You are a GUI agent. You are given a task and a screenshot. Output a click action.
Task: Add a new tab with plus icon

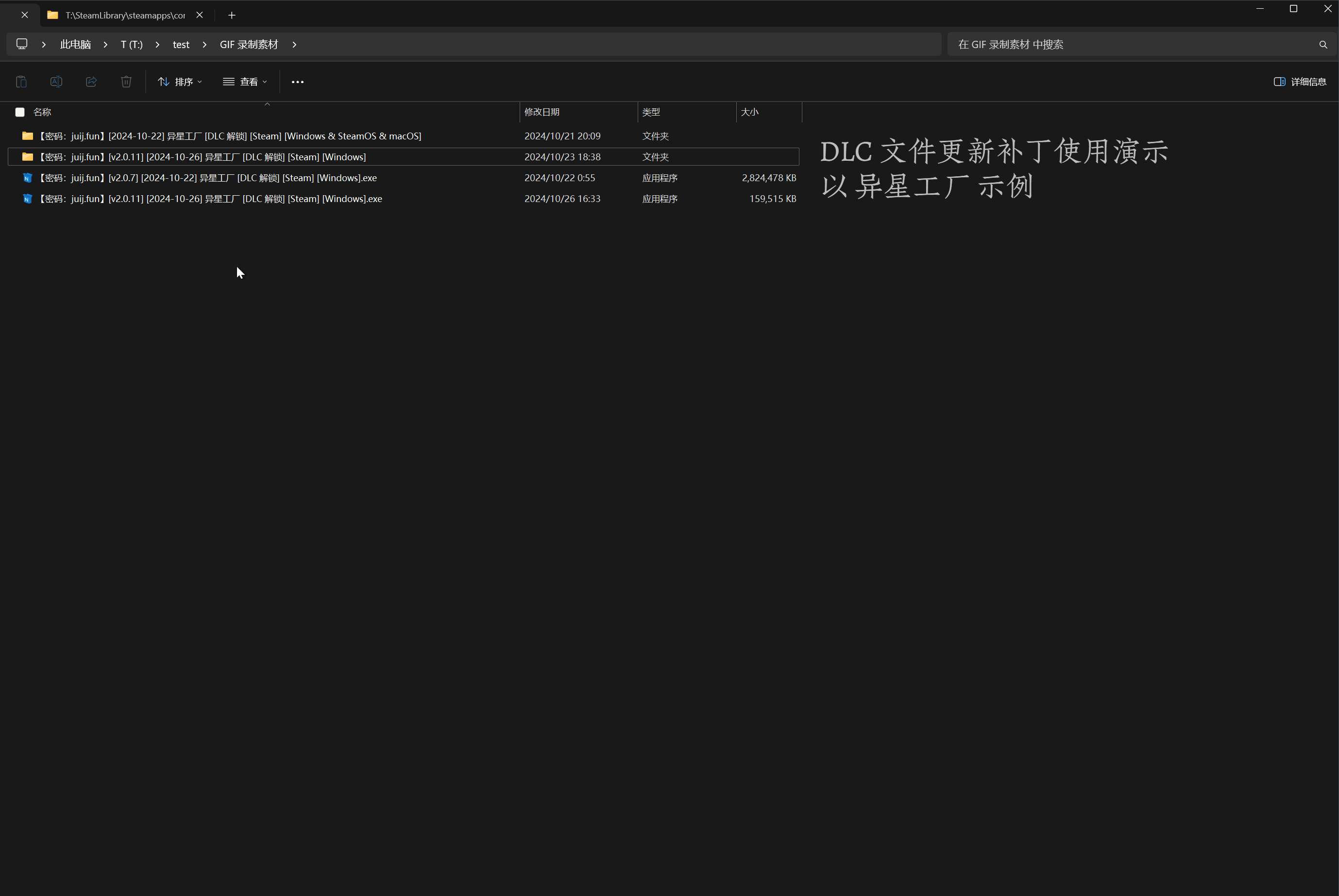(232, 16)
